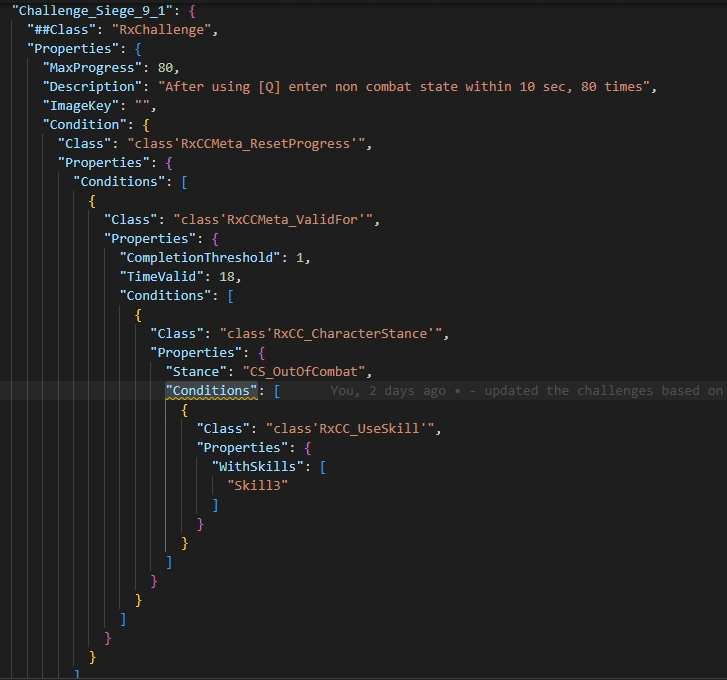
Task: Click the "ImageKey" key
Action: click(83, 105)
